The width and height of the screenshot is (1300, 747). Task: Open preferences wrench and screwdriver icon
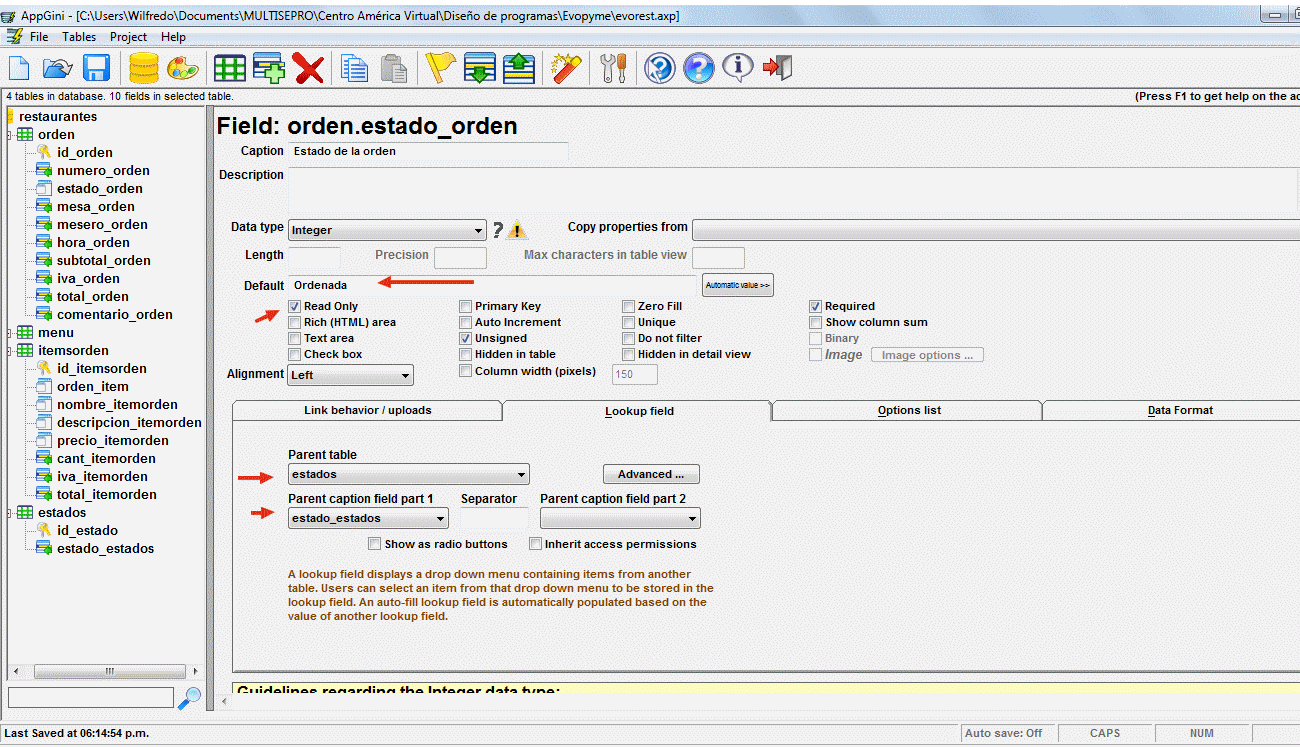click(x=614, y=68)
